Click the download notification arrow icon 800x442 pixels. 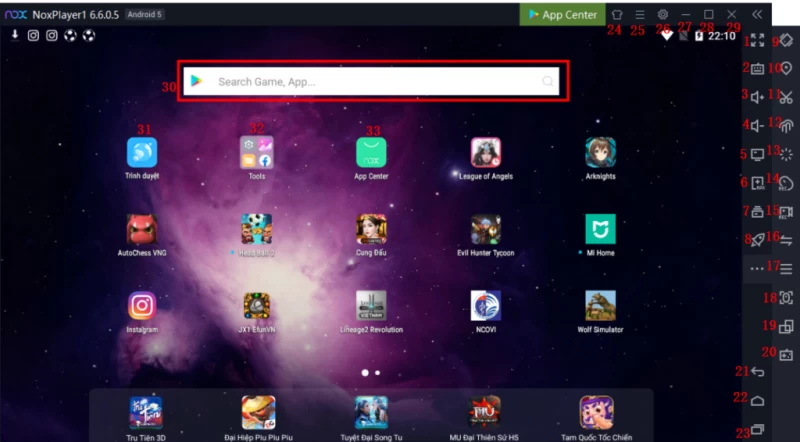pyautogui.click(x=15, y=35)
